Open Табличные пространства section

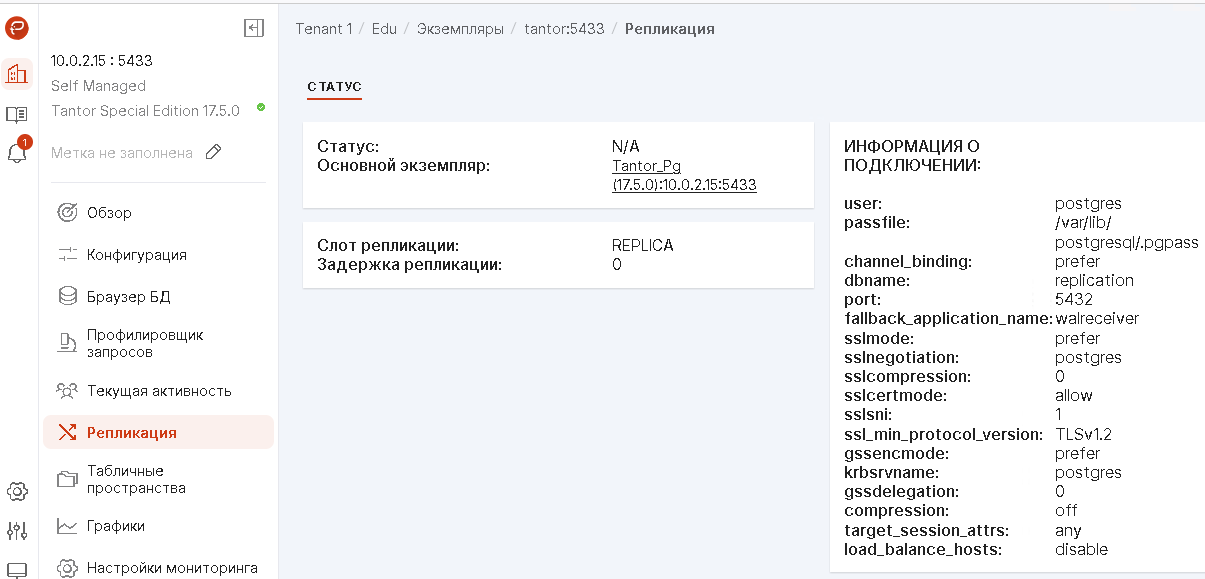coord(136,479)
